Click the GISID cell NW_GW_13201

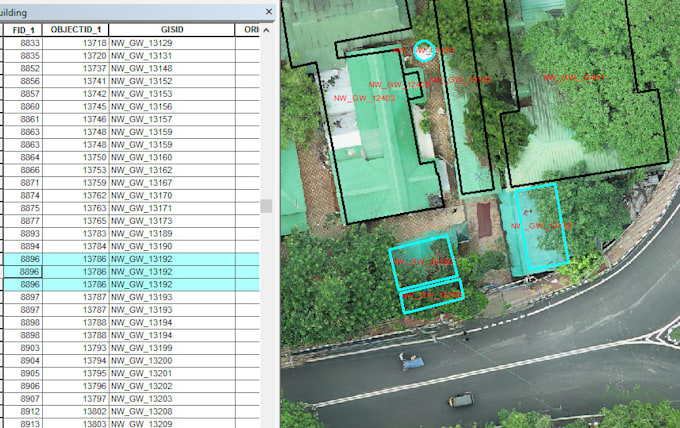(x=172, y=373)
